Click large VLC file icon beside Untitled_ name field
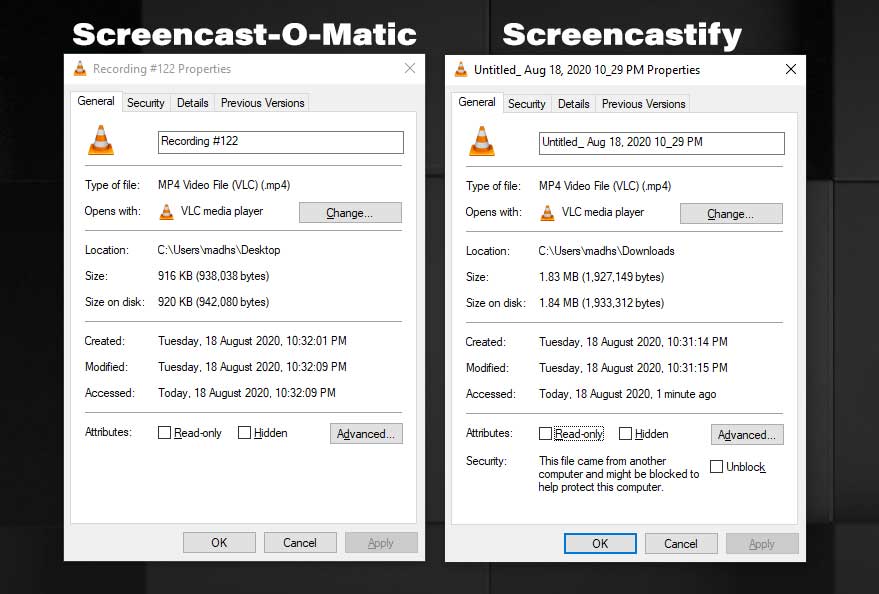The image size is (879, 594). [x=482, y=141]
